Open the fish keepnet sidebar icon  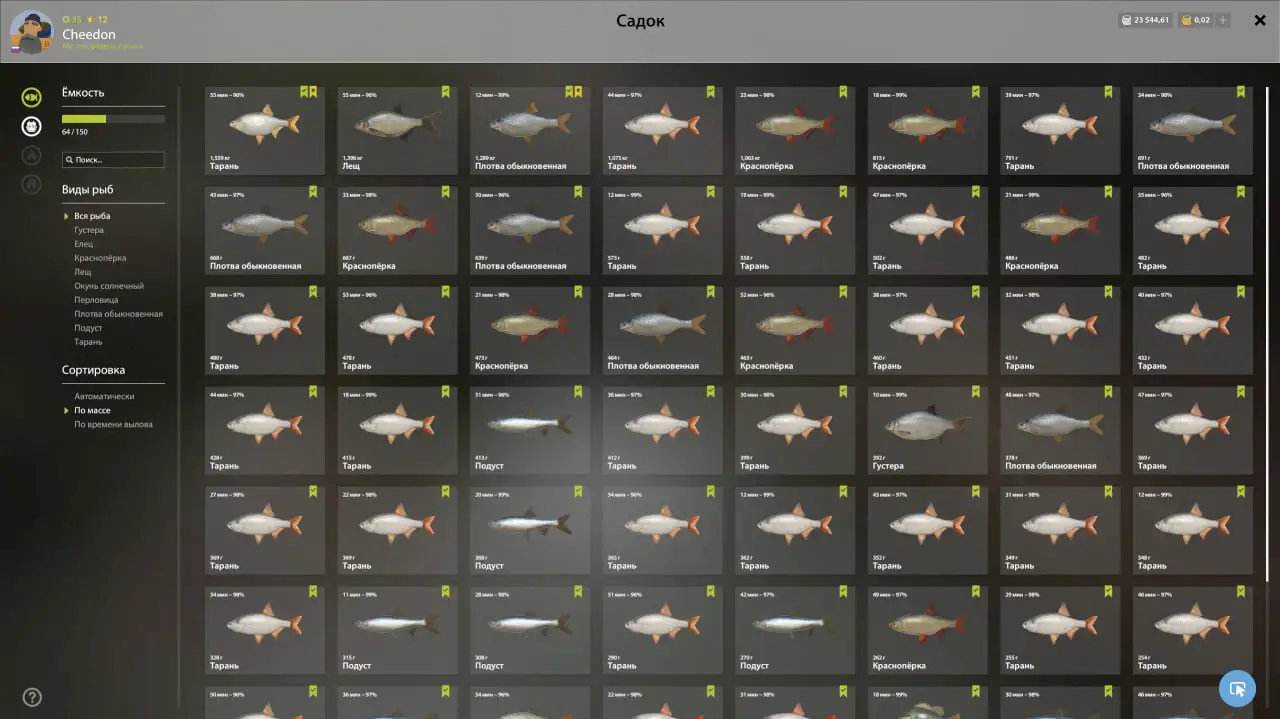32,97
